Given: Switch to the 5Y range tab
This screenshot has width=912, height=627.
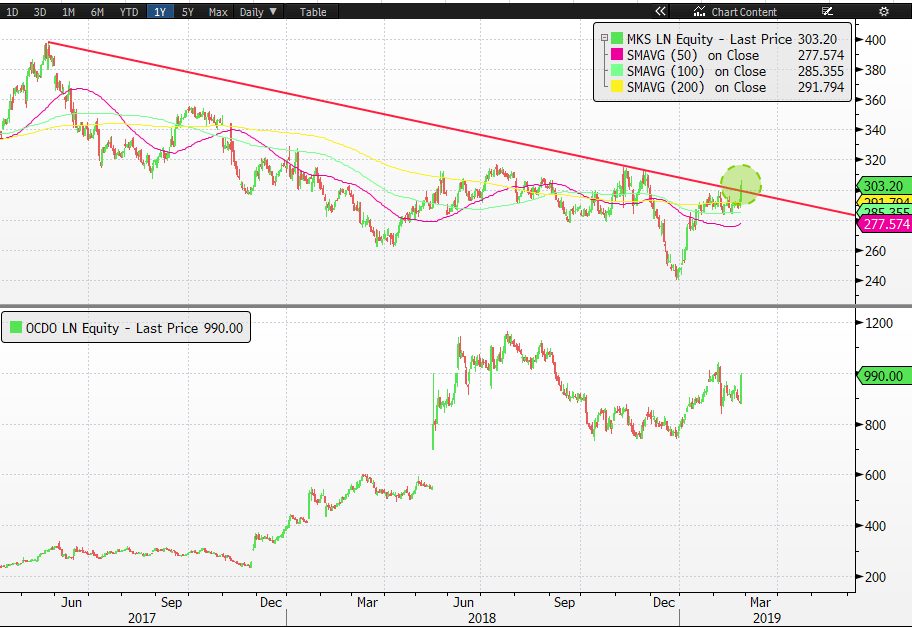Looking at the screenshot, I should (187, 12).
